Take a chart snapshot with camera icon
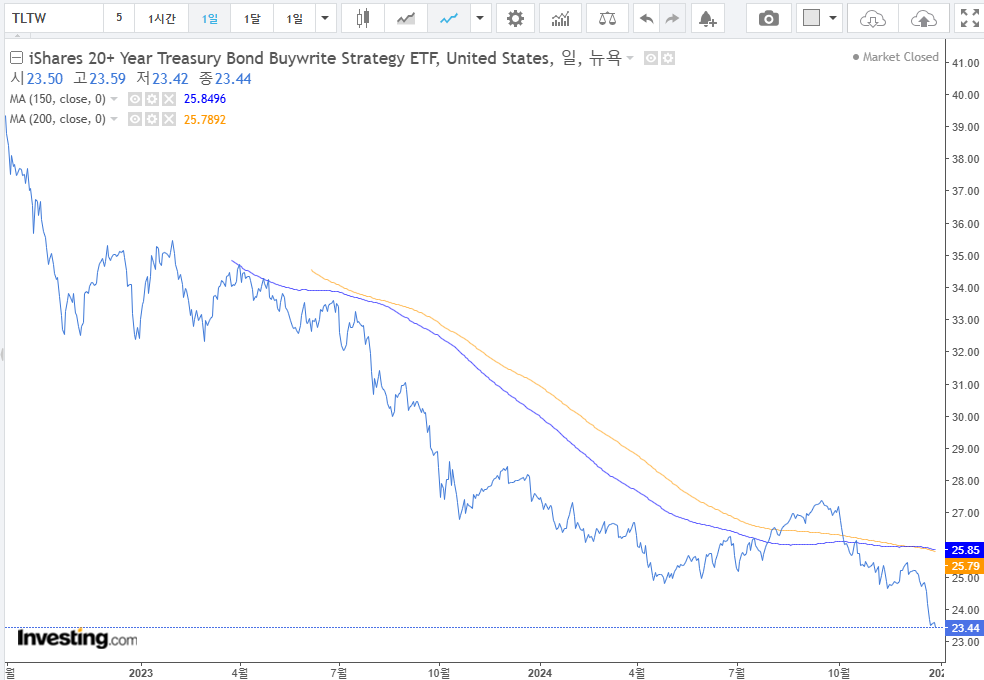 [x=769, y=18]
